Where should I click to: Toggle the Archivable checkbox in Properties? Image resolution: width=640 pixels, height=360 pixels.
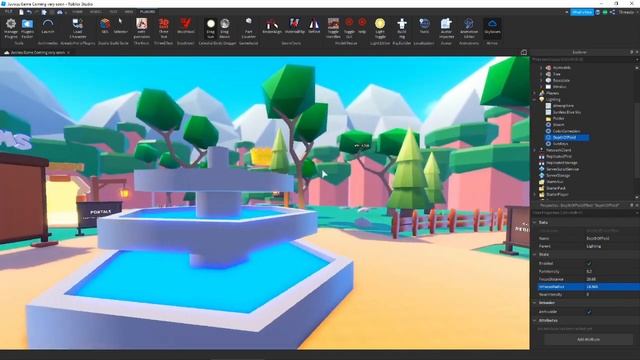pyautogui.click(x=589, y=311)
